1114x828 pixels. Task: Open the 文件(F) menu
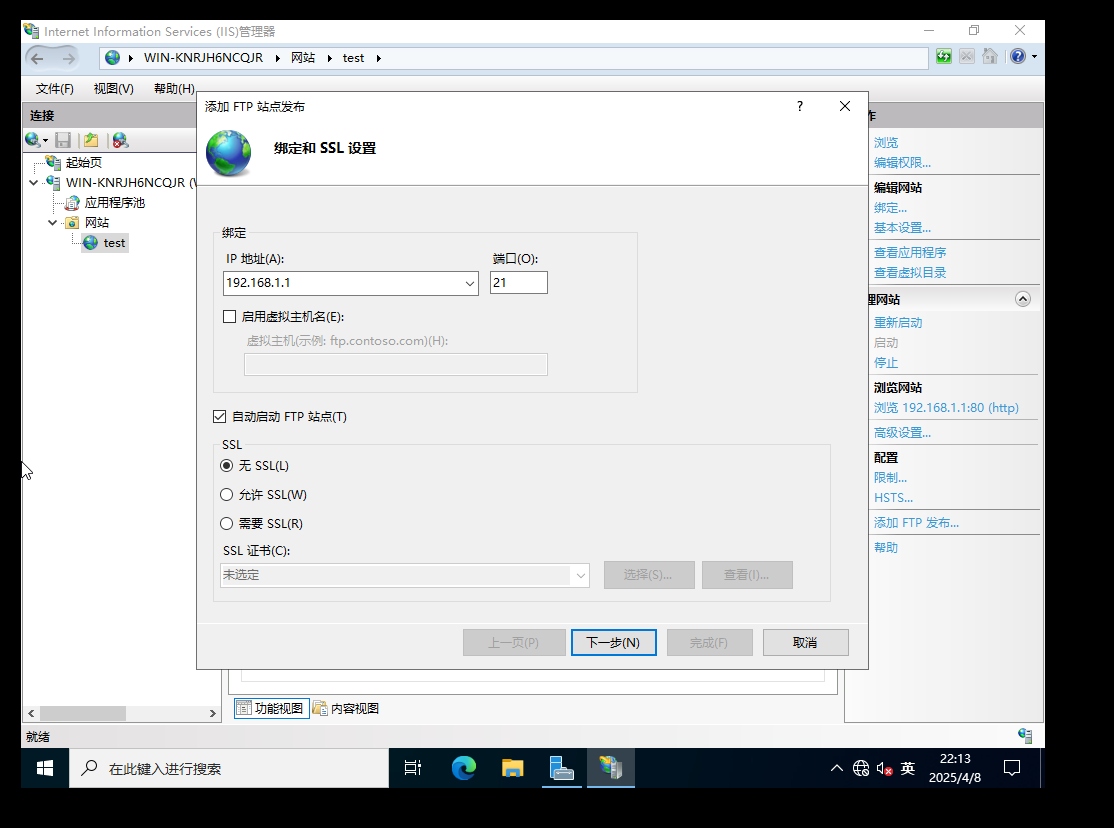click(55, 88)
